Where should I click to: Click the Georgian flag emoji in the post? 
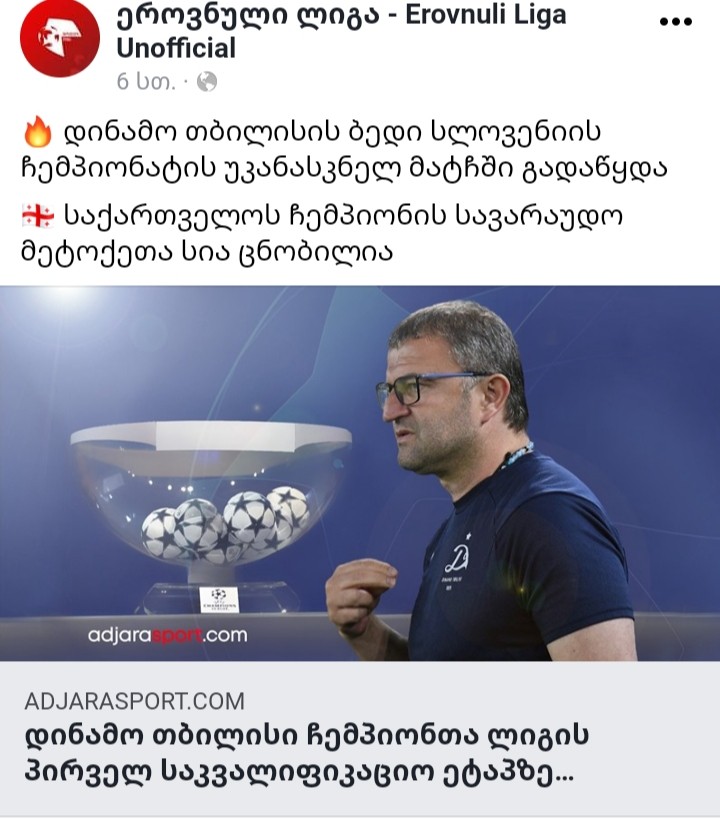[38, 216]
